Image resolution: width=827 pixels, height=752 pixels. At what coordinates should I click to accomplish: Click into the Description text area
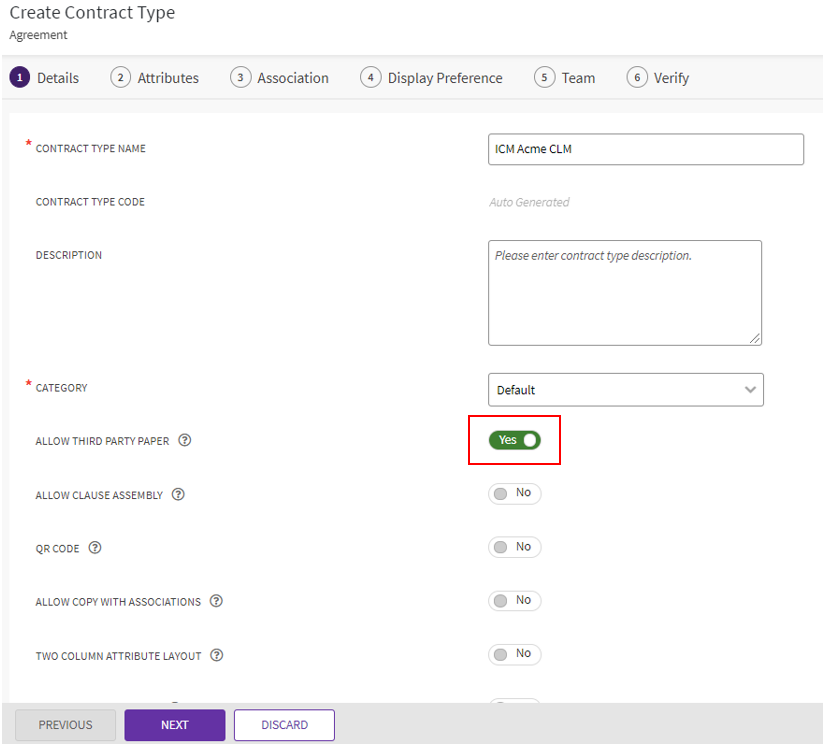(x=624, y=292)
